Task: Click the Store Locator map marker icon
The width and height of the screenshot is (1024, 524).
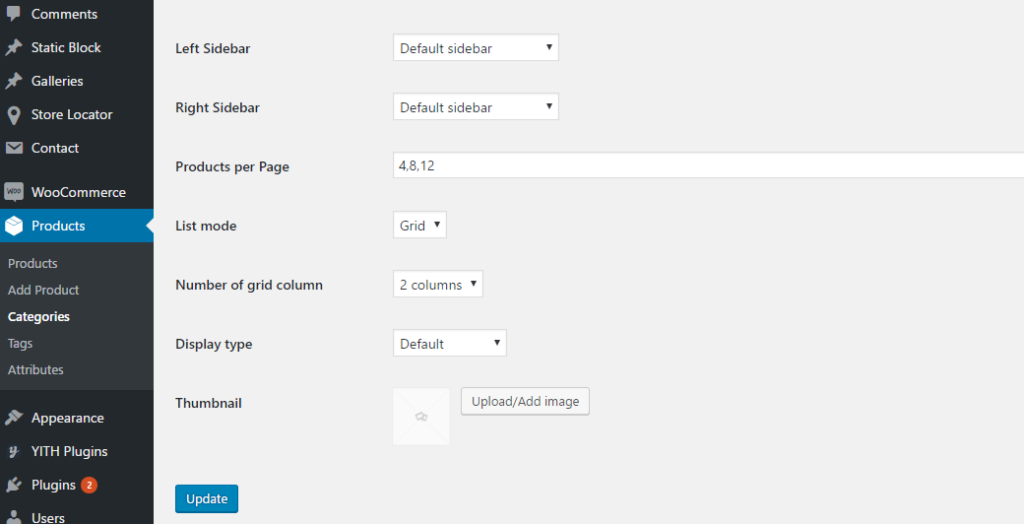Action: click(x=13, y=115)
